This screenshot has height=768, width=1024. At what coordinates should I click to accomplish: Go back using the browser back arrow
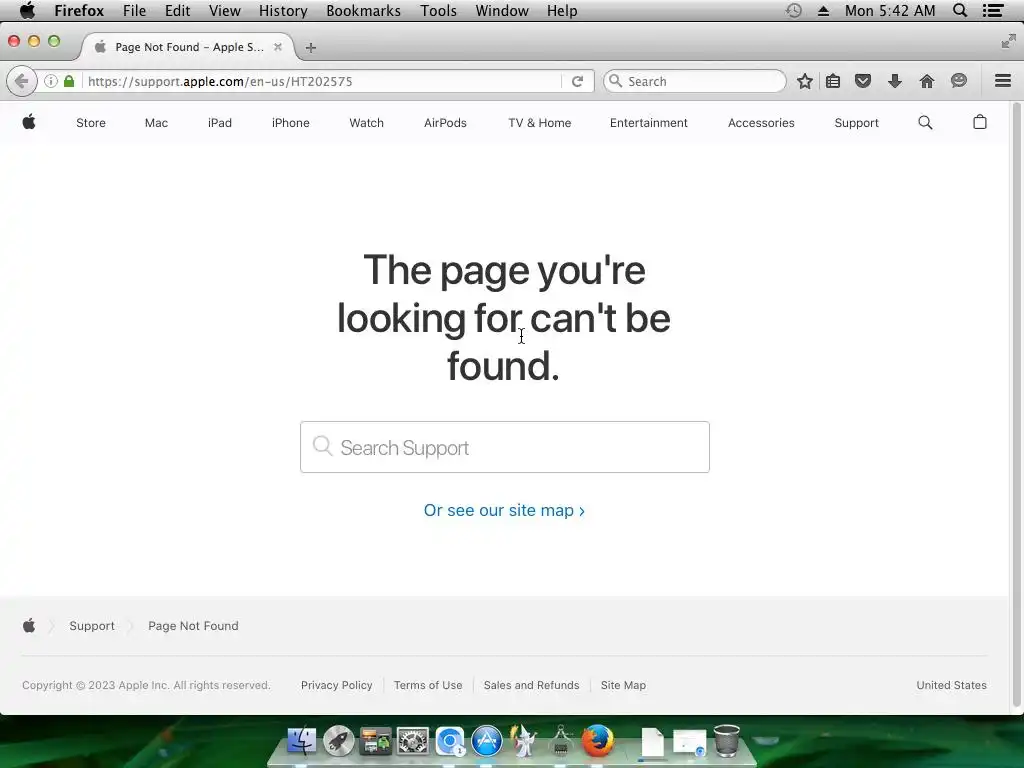[22, 82]
